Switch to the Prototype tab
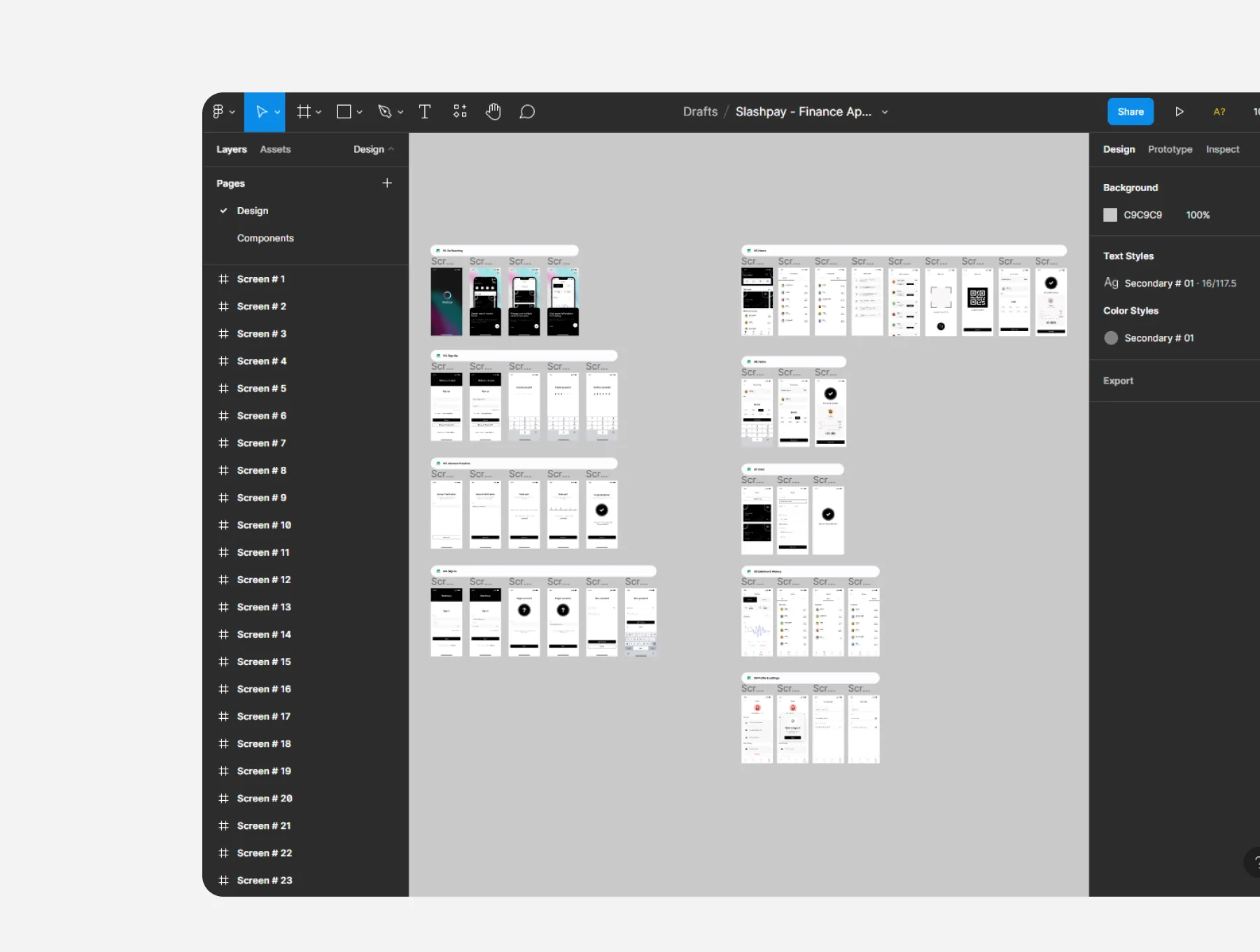Viewport: 1260px width, 952px height. (1170, 149)
